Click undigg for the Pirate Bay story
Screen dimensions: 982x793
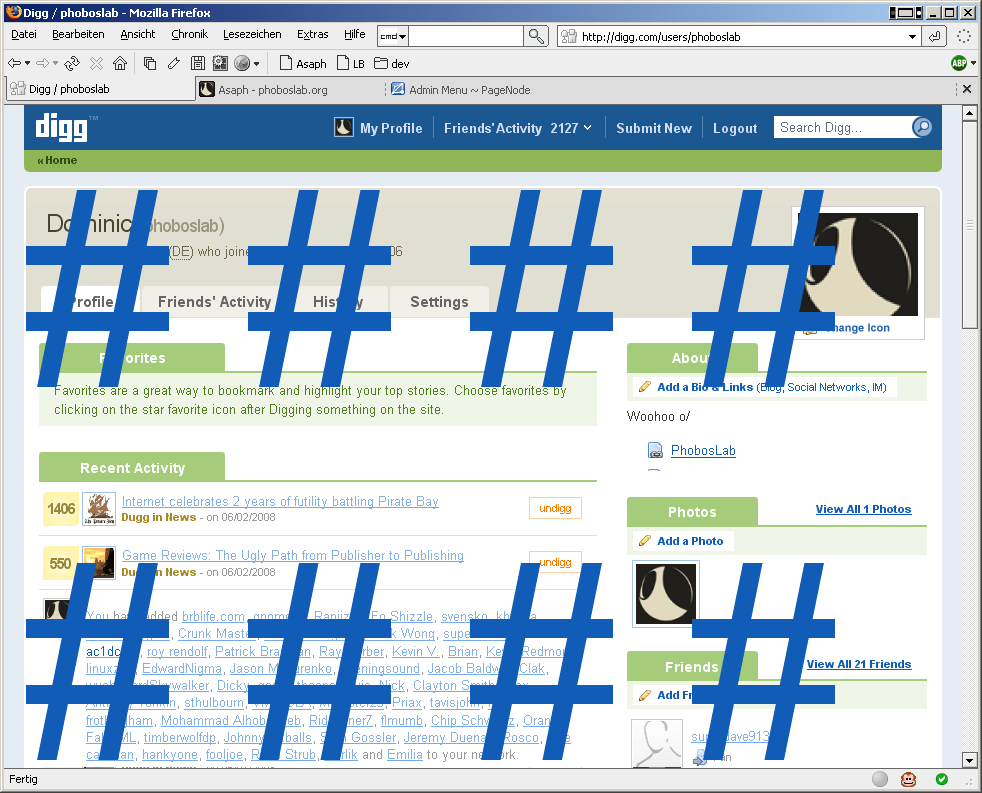pyautogui.click(x=555, y=509)
